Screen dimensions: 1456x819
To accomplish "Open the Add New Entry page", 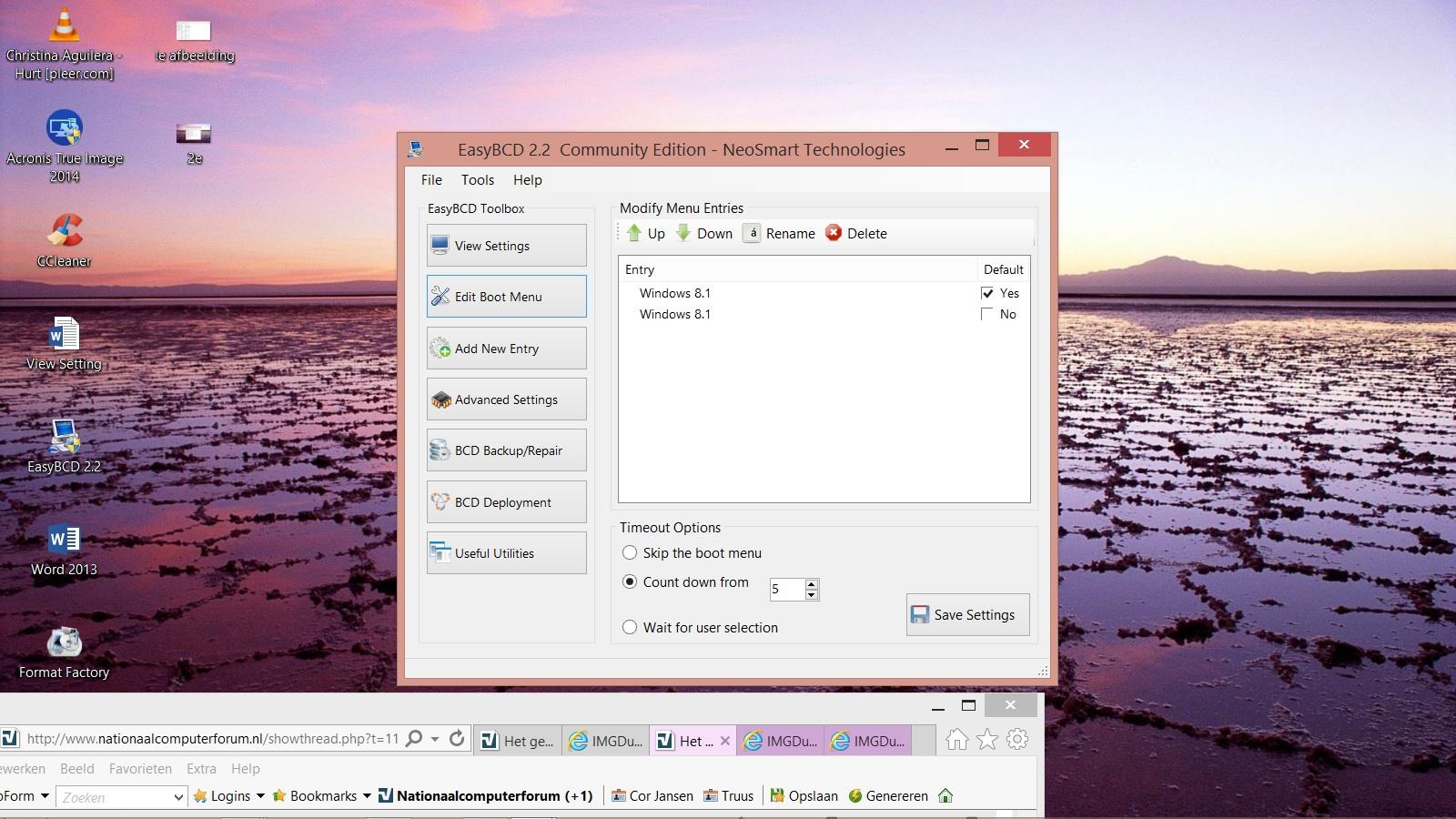I will 506,349.
